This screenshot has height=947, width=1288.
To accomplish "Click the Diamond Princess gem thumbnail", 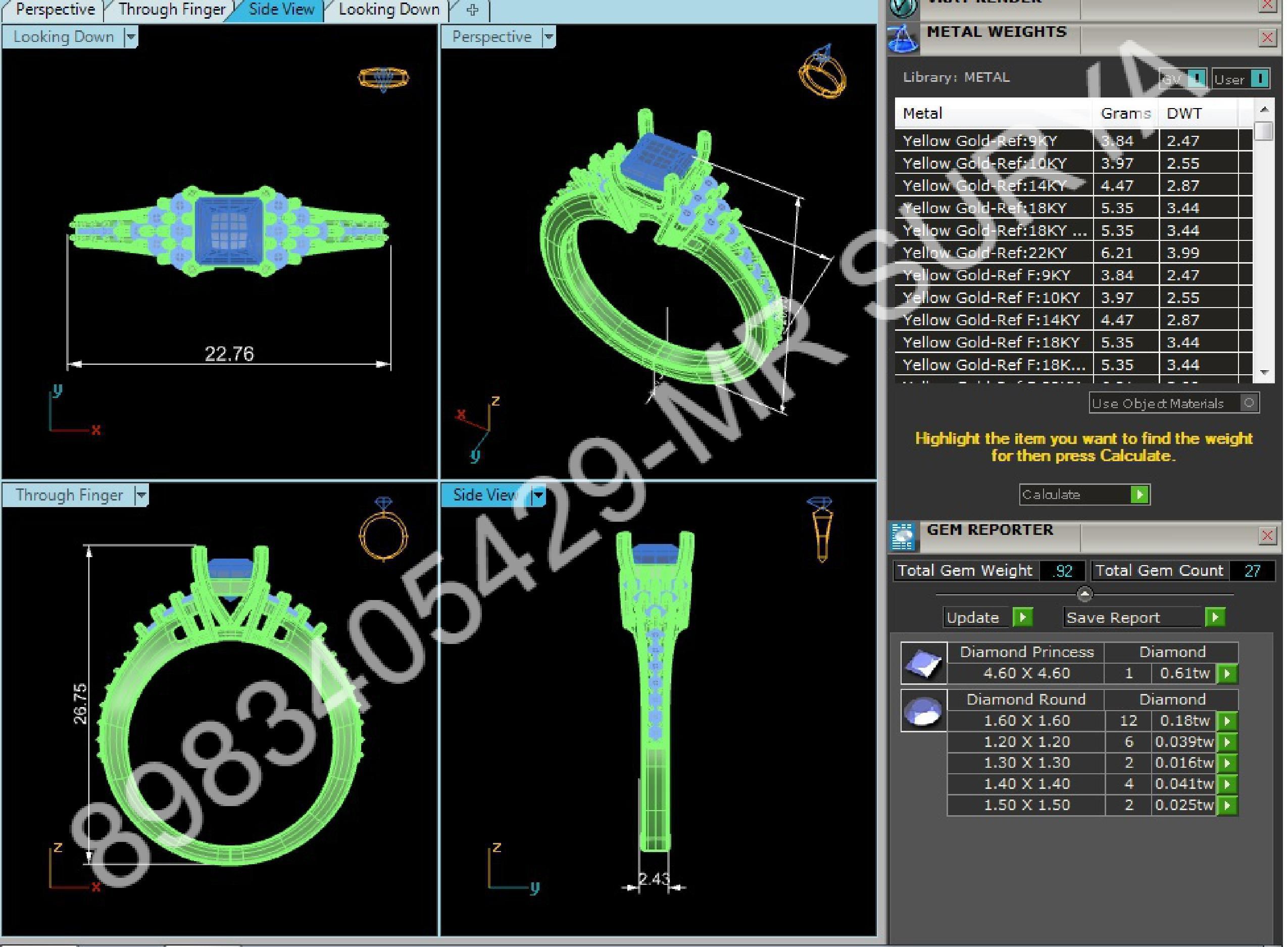I will click(x=923, y=663).
